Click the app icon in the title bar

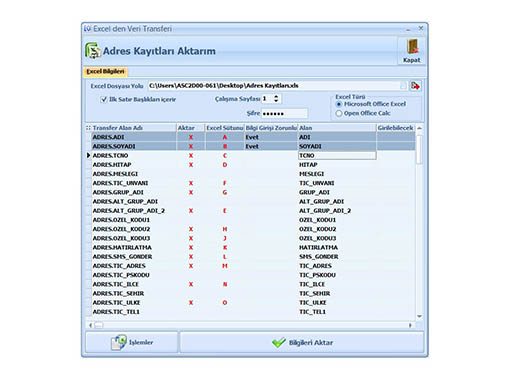coord(87,29)
